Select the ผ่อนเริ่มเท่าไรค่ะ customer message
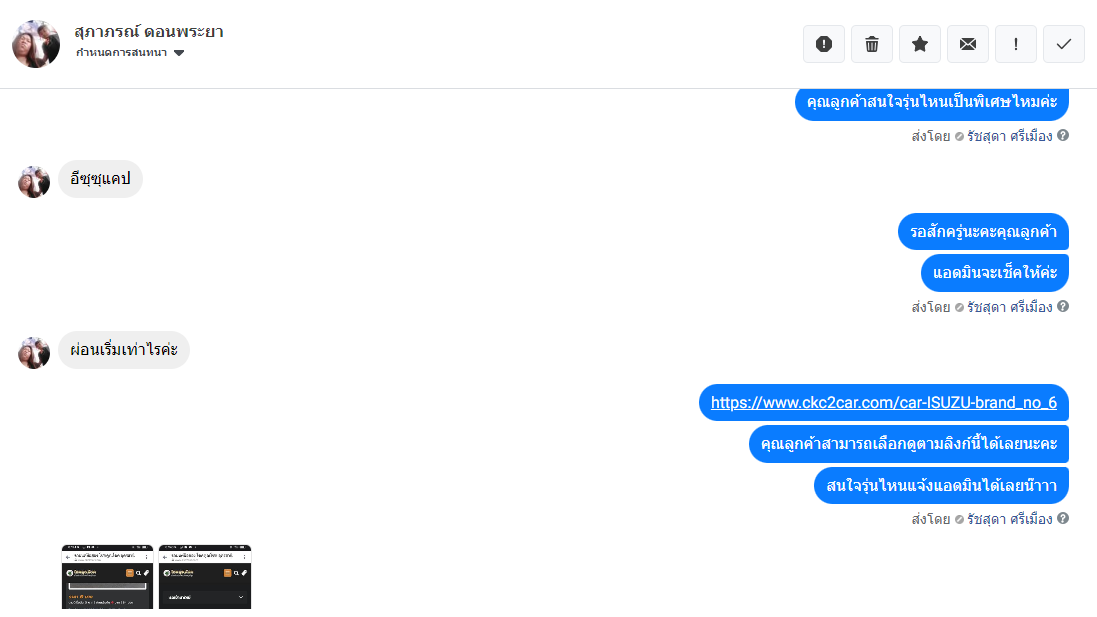Screen dimensions: 1097x617 point(124,350)
